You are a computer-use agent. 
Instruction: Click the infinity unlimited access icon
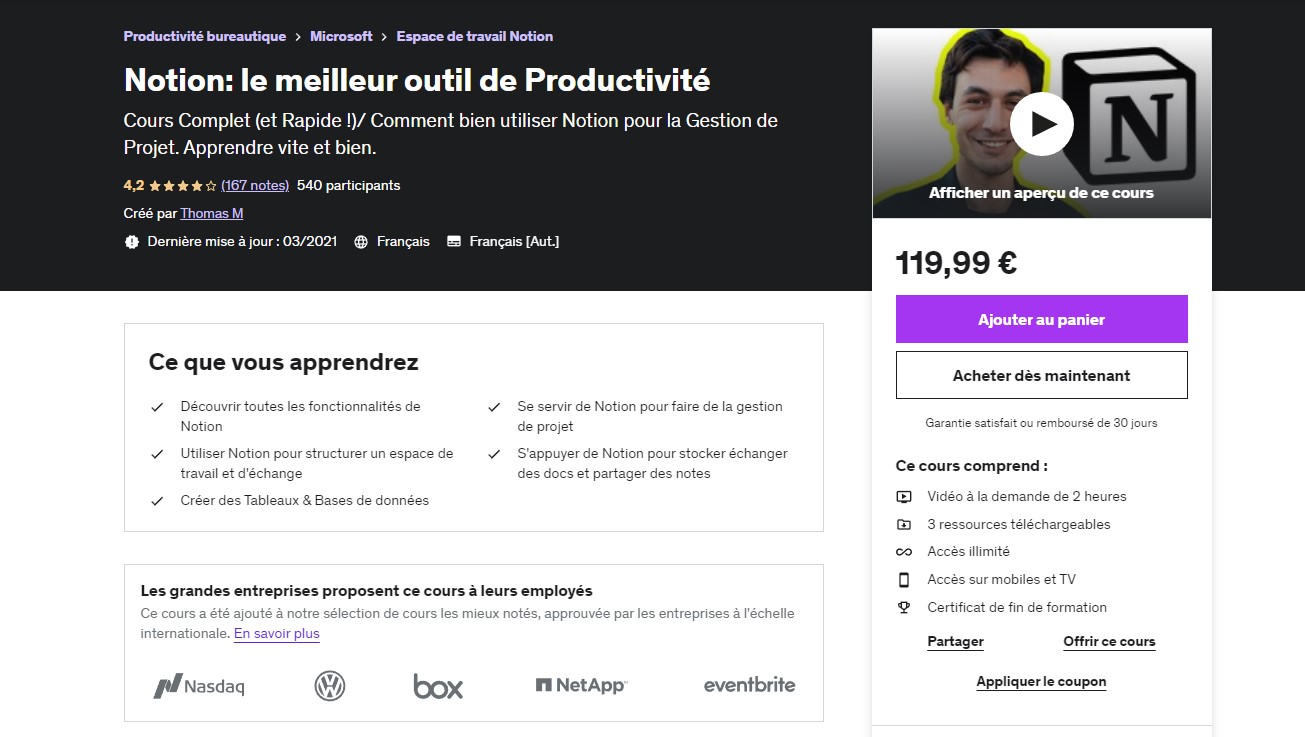(904, 552)
